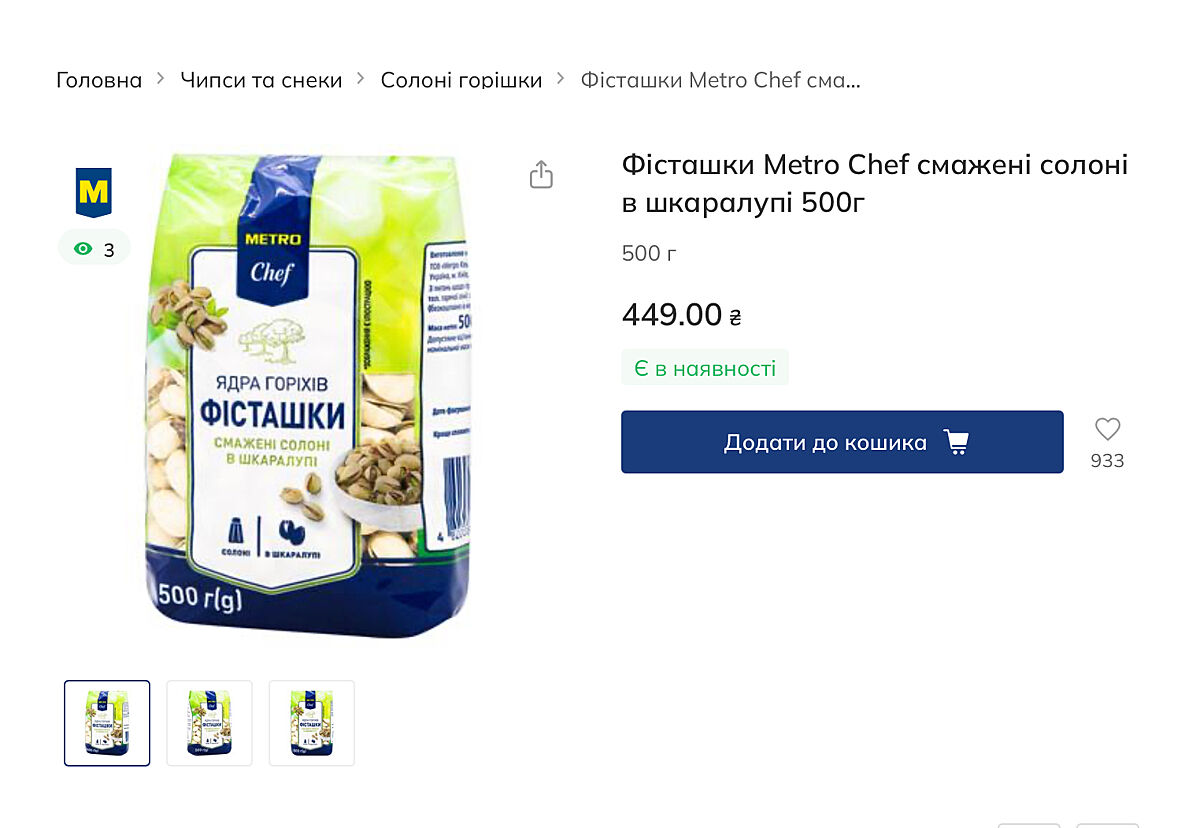Click the green eye views counter badge
Image resolution: width=1200 pixels, height=828 pixels.
[x=94, y=249]
